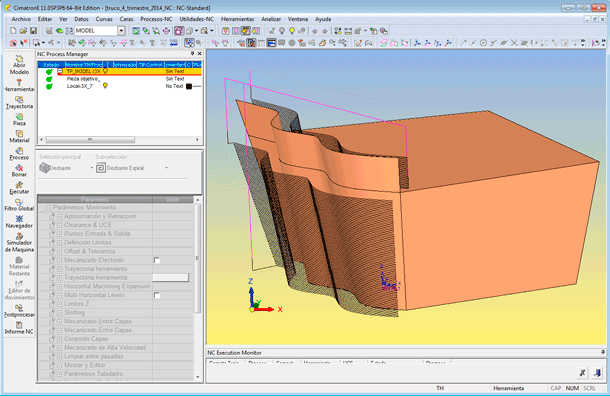Open the Desbaste Espiral sub-selection dropdown
Viewport: 610px width, 396px height.
click(x=167, y=168)
